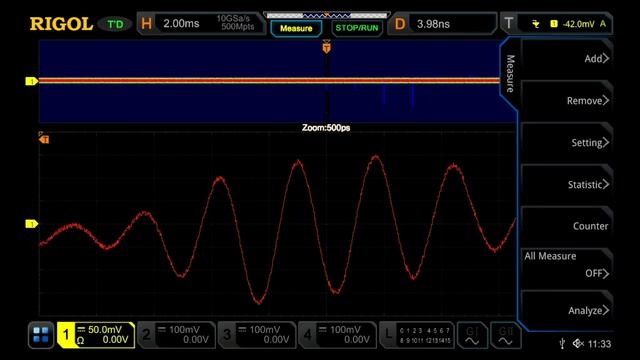Toggle the beeper sound icon

coord(578,344)
